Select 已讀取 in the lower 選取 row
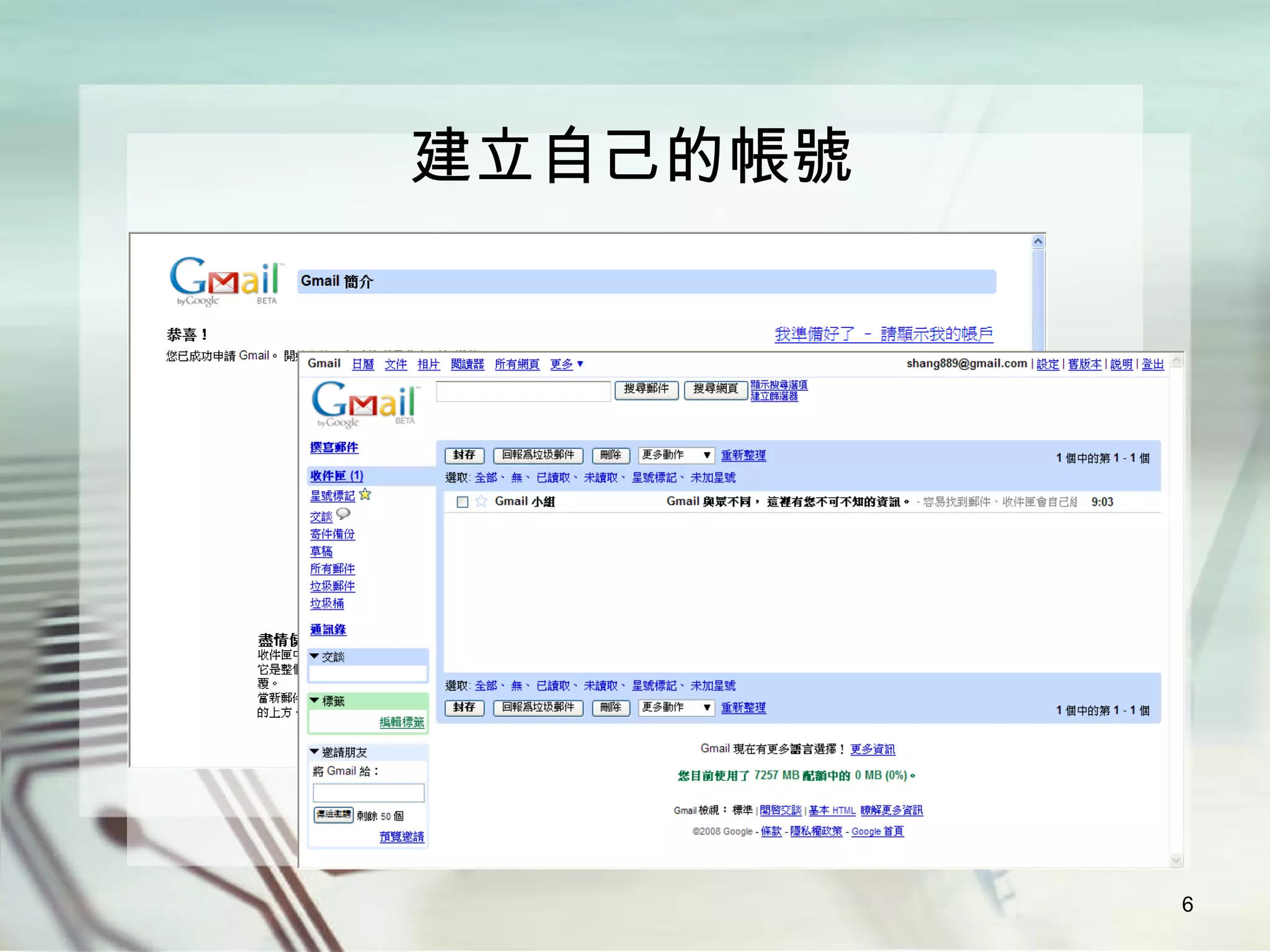This screenshot has height=952, width=1270. point(553,685)
